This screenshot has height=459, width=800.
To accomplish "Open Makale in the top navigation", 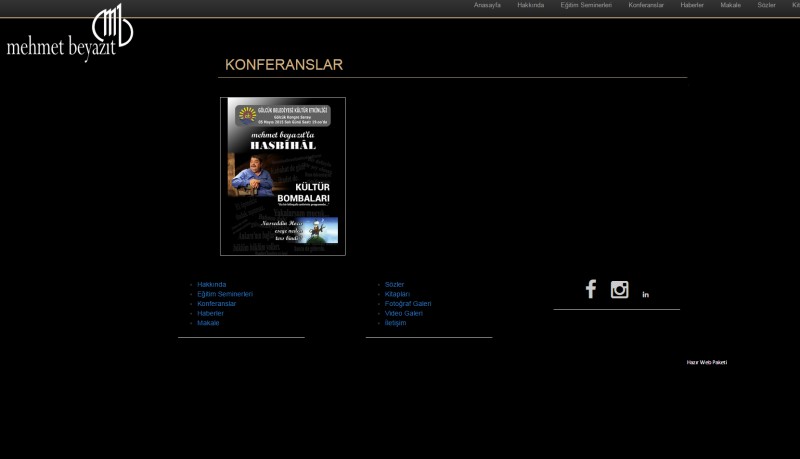I will [x=731, y=5].
